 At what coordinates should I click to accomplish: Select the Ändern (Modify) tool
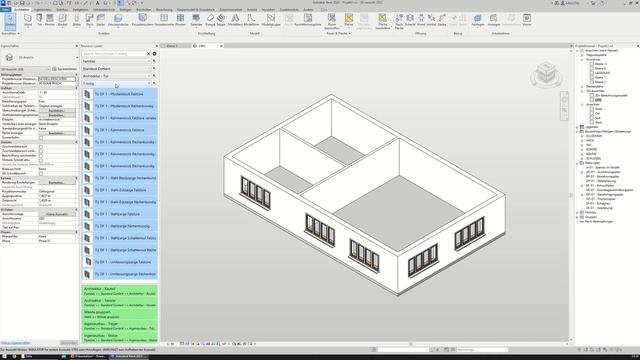pos(10,21)
